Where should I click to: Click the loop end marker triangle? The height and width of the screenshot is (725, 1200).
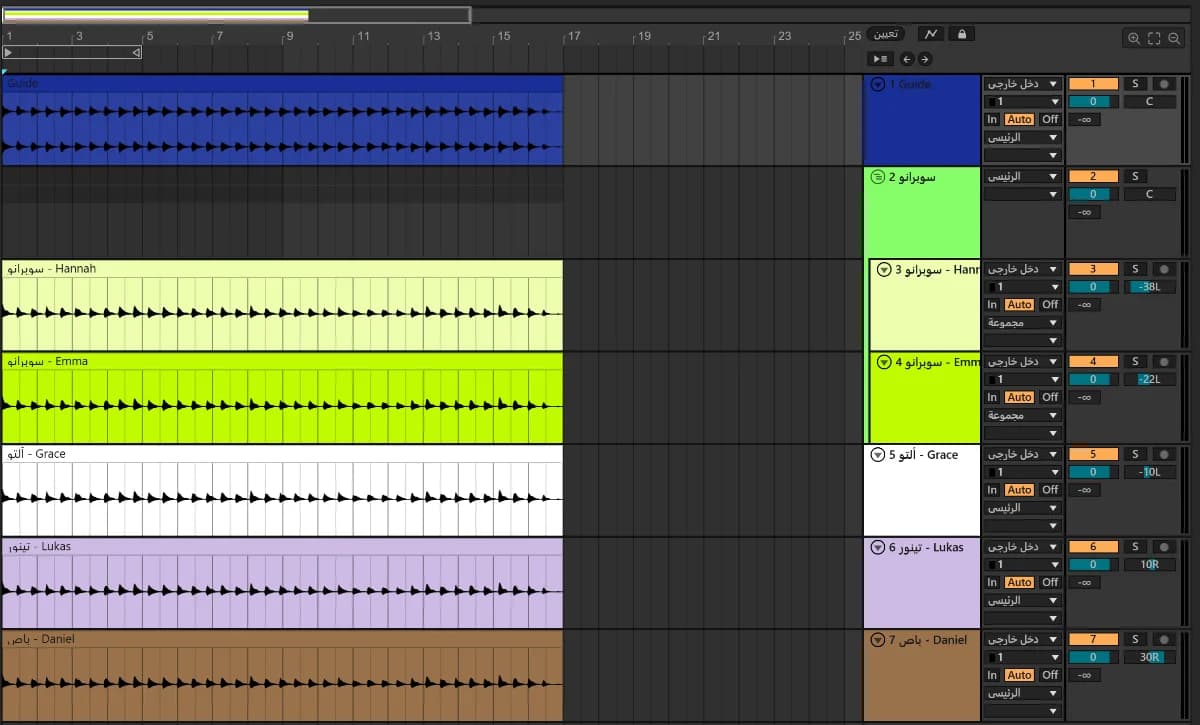click(136, 52)
